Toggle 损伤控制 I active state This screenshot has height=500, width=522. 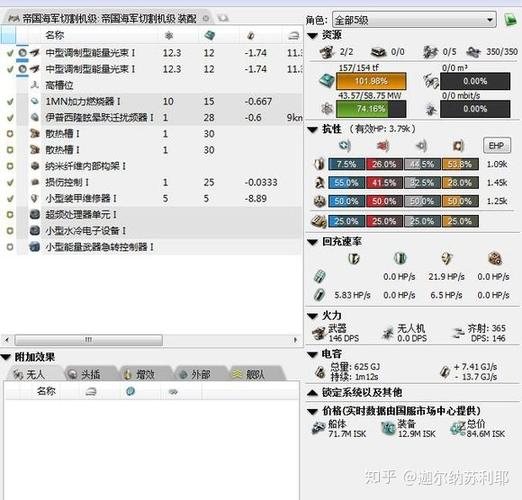(10, 182)
